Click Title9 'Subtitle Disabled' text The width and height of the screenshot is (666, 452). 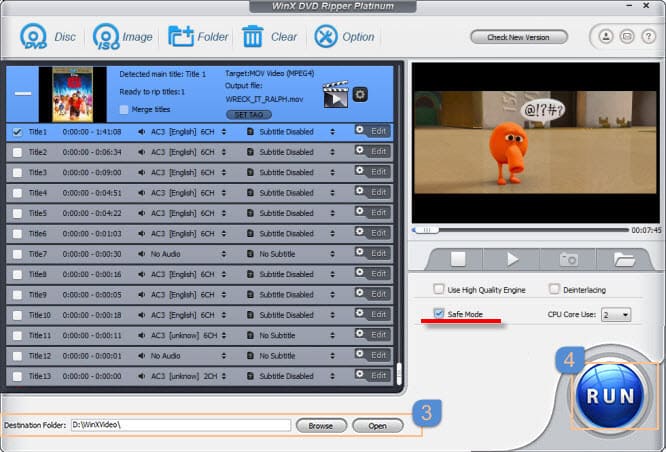286,295
